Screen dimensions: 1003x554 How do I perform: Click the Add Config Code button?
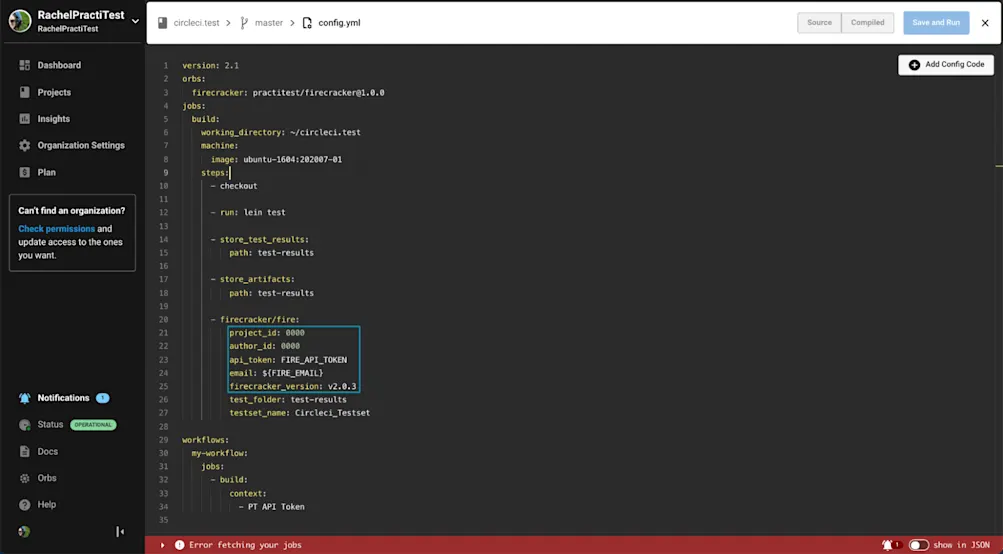[x=945, y=65]
